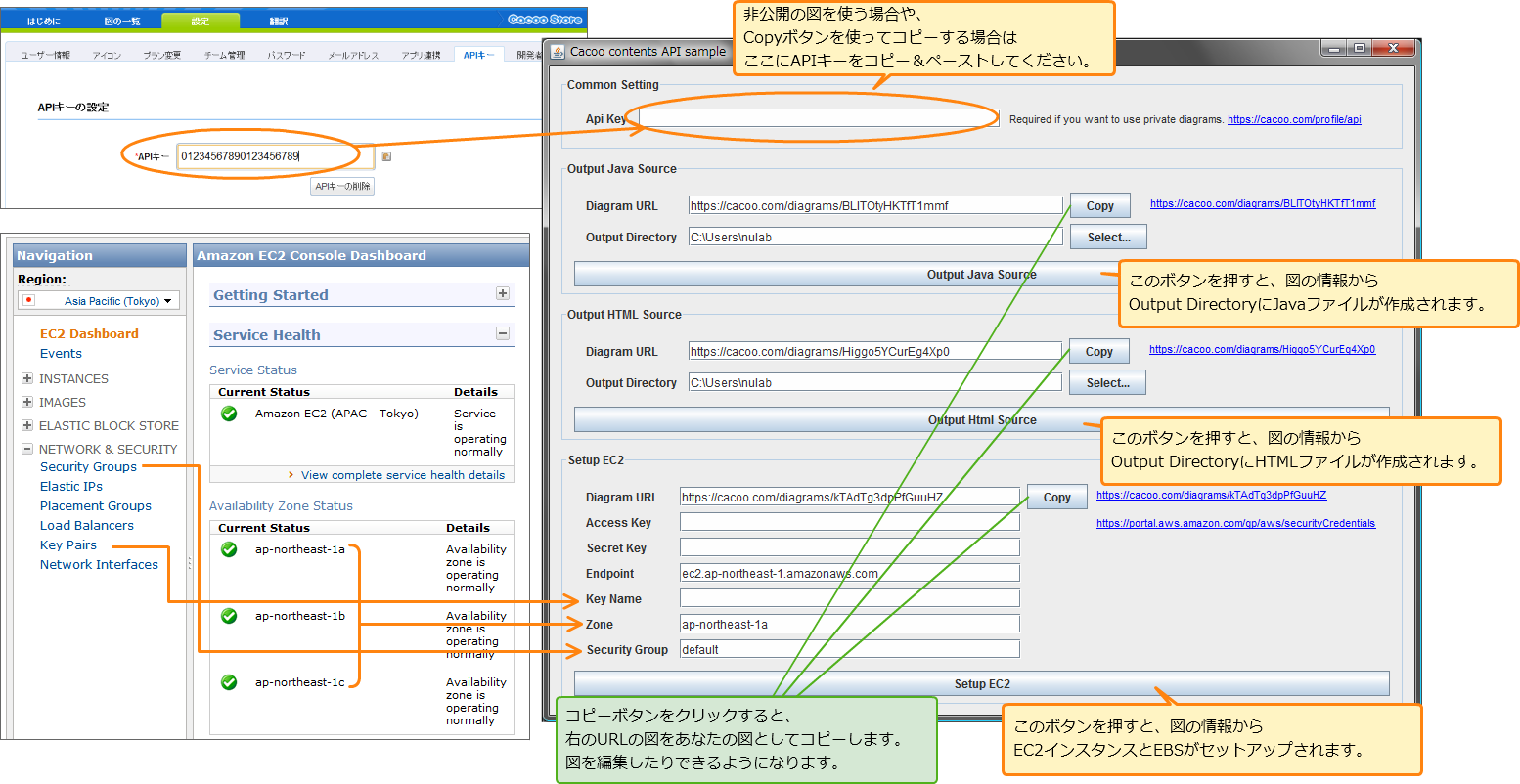
Task: Switch to the プラン変更 settings tab
Action: pos(161,55)
